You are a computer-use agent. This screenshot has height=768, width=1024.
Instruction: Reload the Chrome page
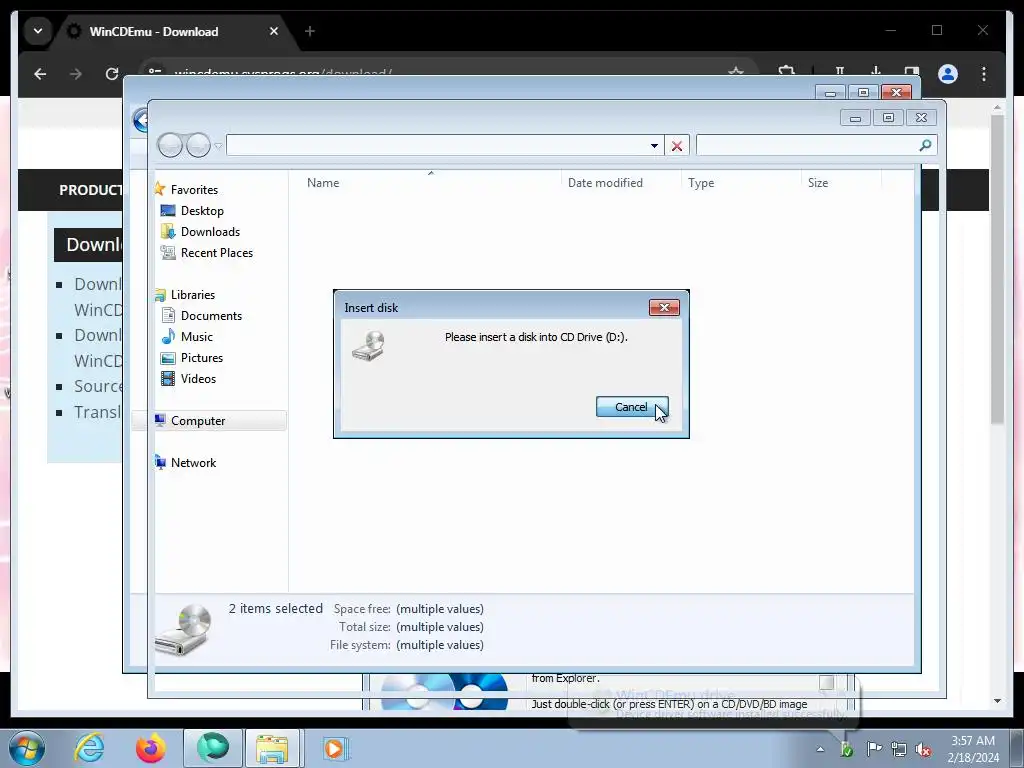click(112, 74)
